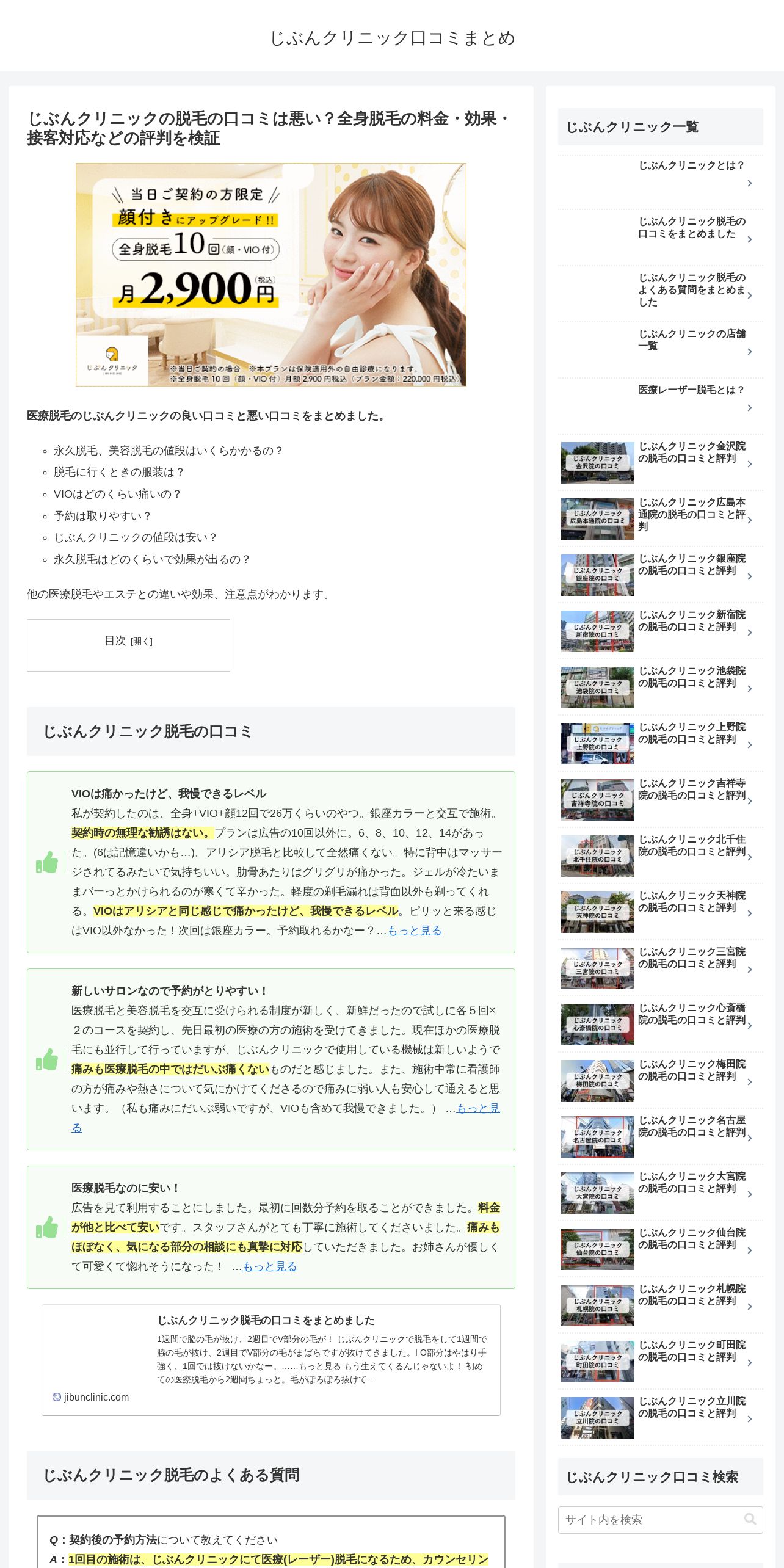
Task: Click the 仙台院の口コミ thumbnail
Action: pyautogui.click(x=597, y=1249)
